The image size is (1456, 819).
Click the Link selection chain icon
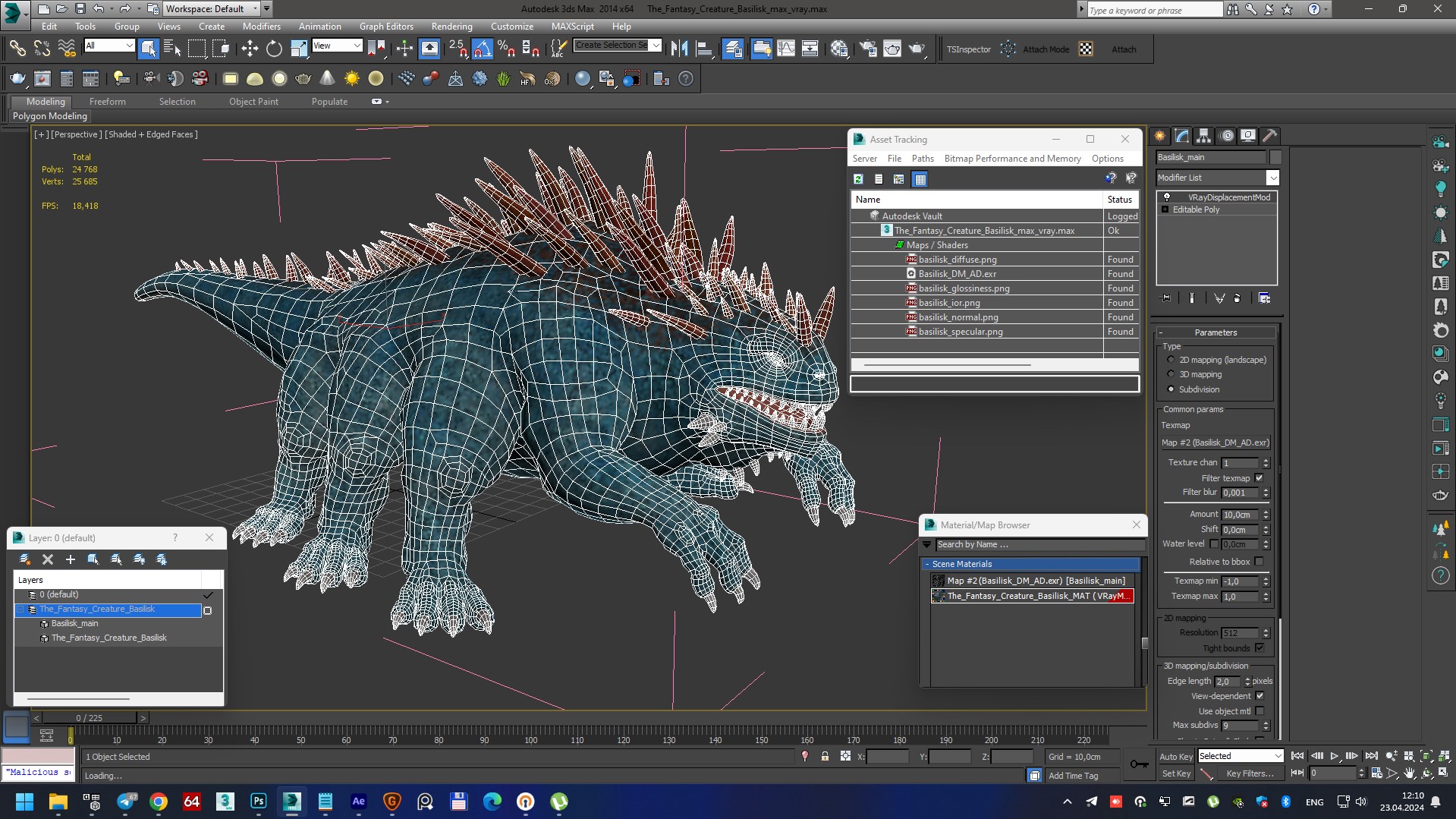(x=17, y=49)
